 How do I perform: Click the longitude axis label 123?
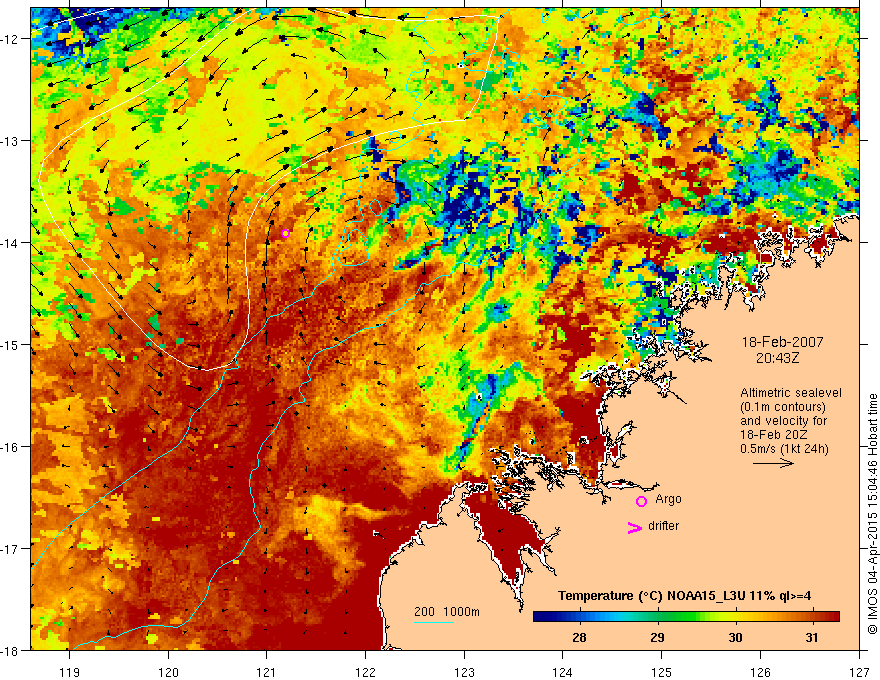click(464, 672)
